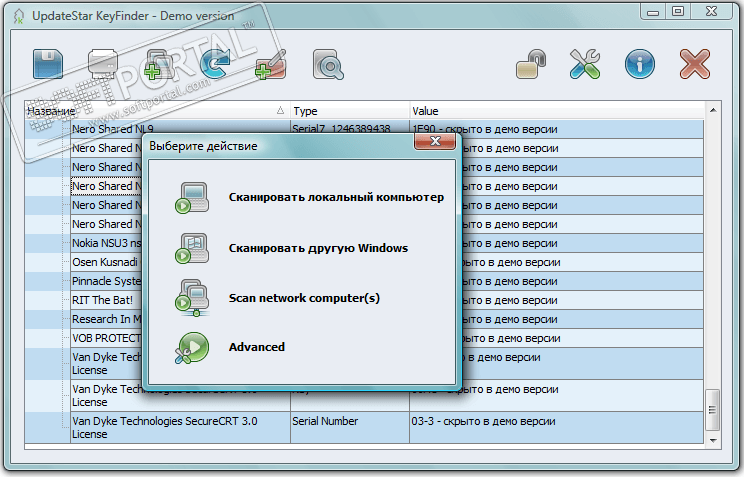The height and width of the screenshot is (477, 744).
Task: Click the other Windows scan icon in dialog
Action: (192, 248)
